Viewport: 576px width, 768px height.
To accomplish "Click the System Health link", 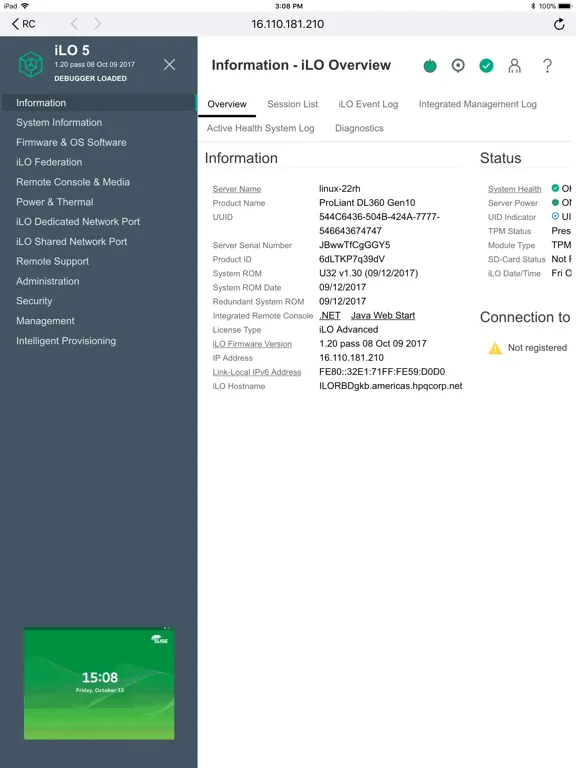I will pyautogui.click(x=514, y=189).
